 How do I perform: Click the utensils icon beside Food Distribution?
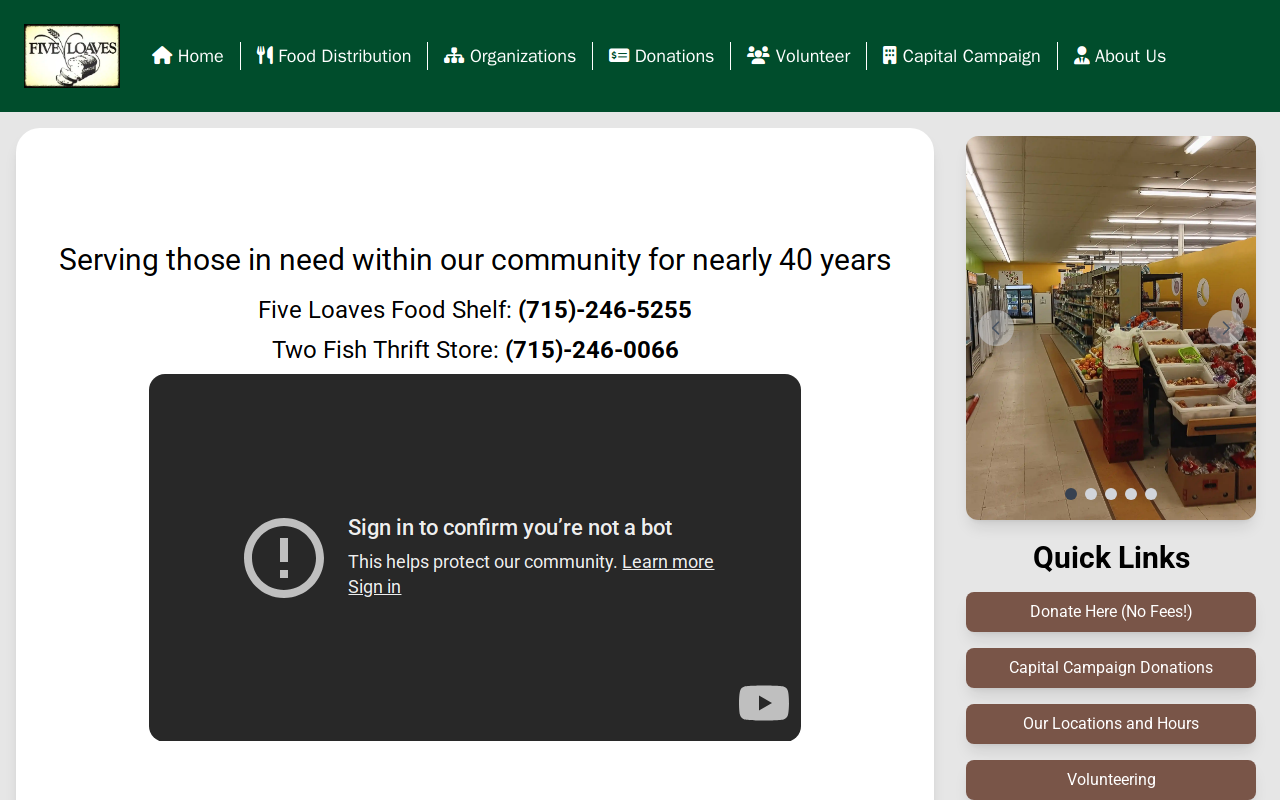pyautogui.click(x=265, y=55)
